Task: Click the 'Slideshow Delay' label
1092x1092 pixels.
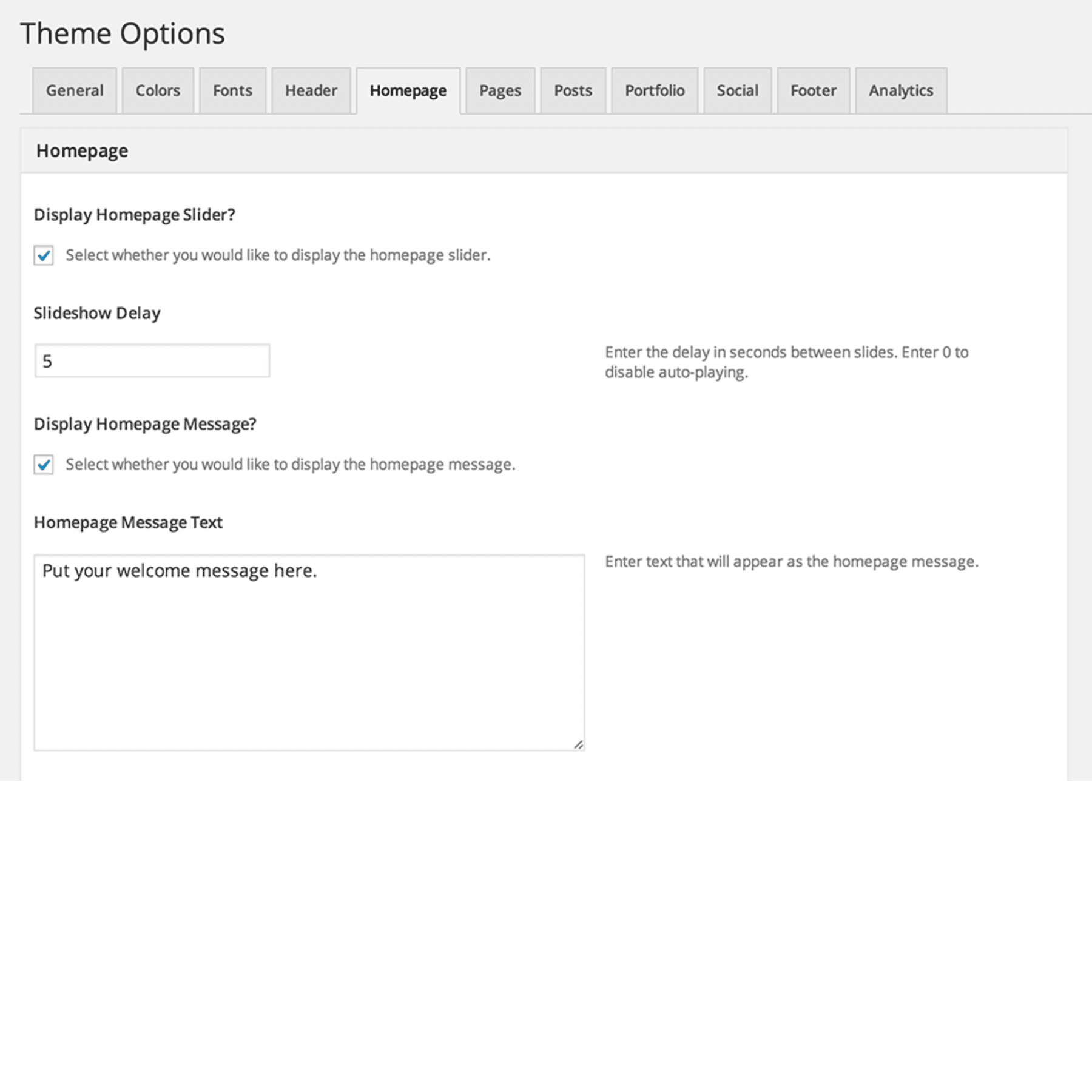Action: (97, 313)
